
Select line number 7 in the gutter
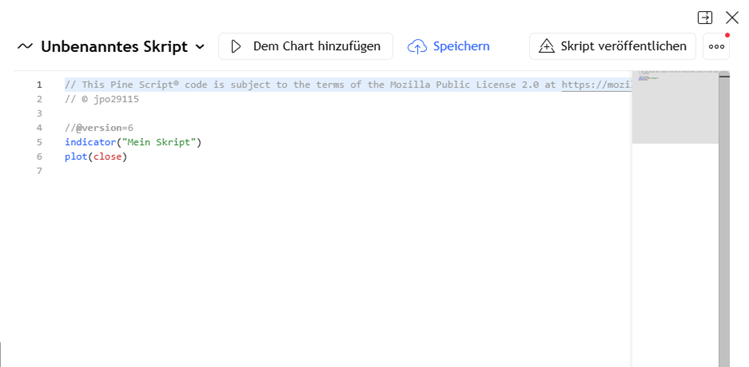[39, 171]
